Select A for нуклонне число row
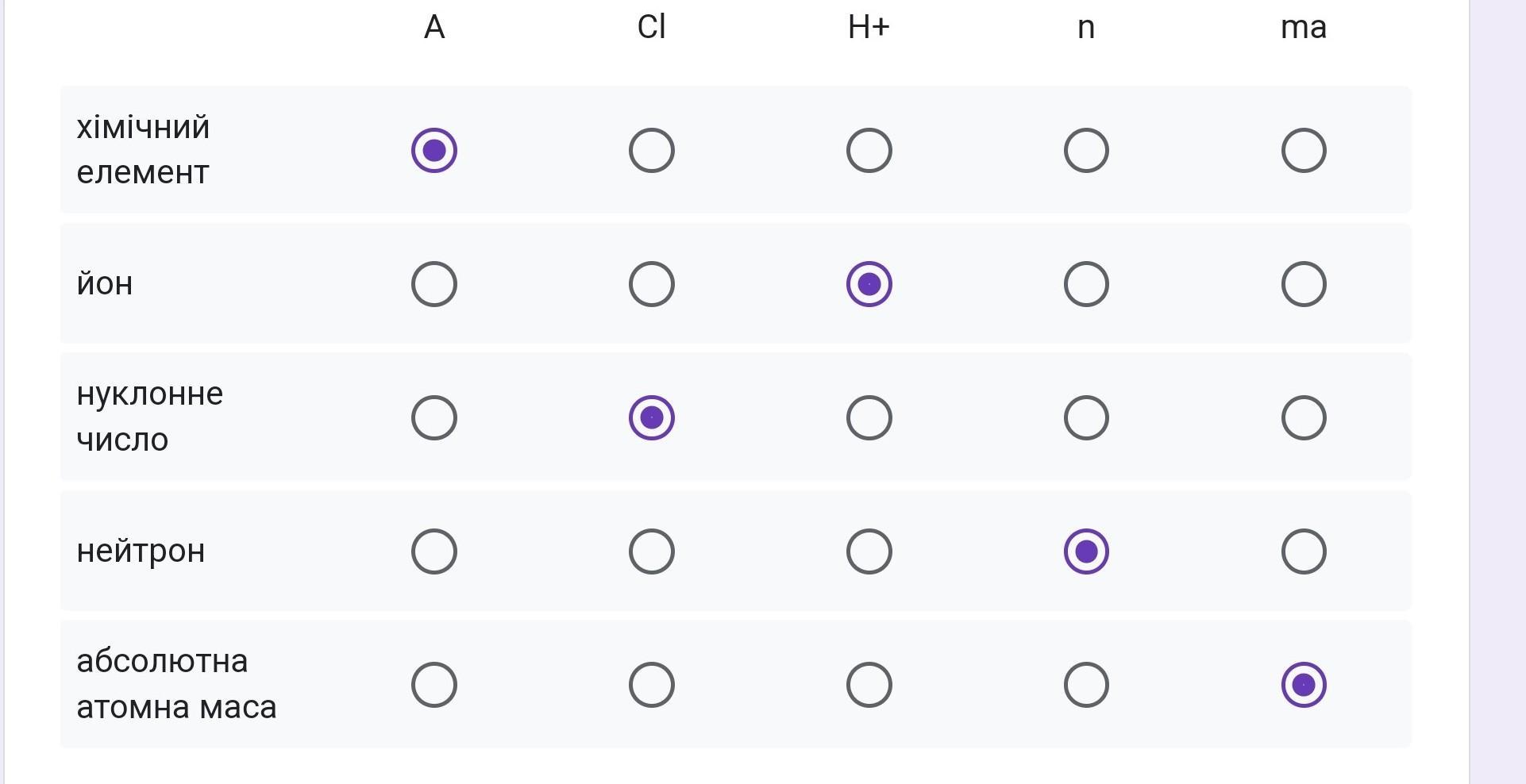This screenshot has height=784, width=1526. coord(434,417)
